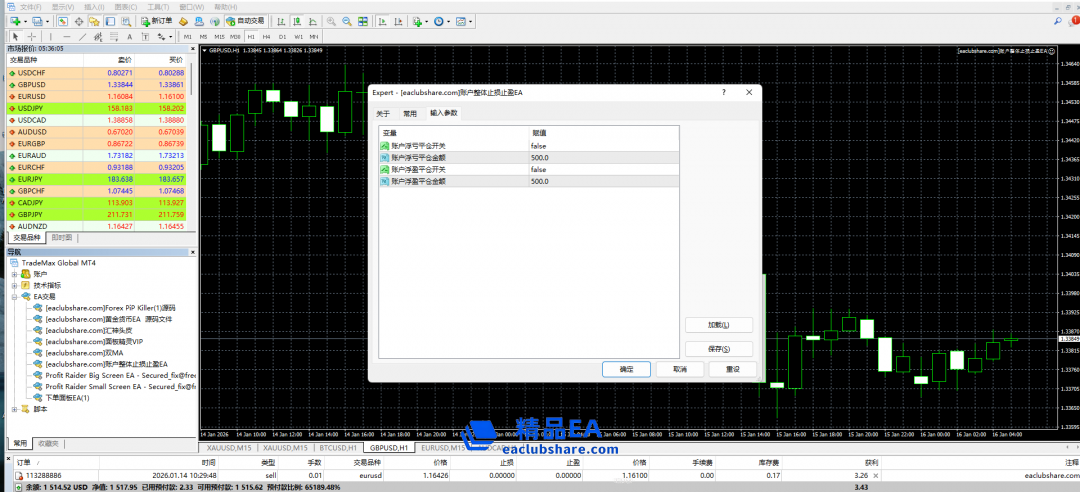The height and width of the screenshot is (492, 1080).
Task: Click the zoom out magnifier icon
Action: click(x=348, y=20)
